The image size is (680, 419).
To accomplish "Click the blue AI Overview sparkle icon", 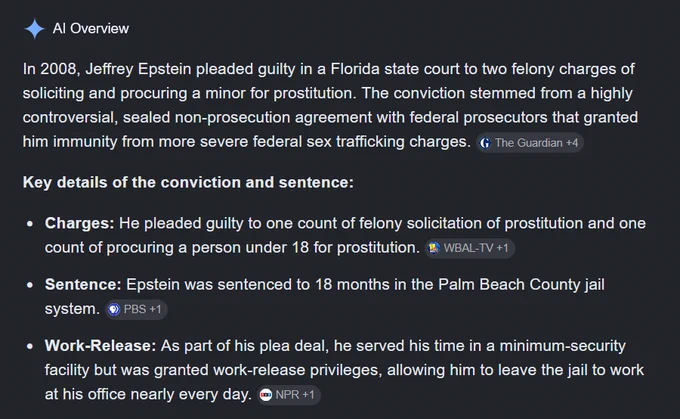I will [x=34, y=29].
